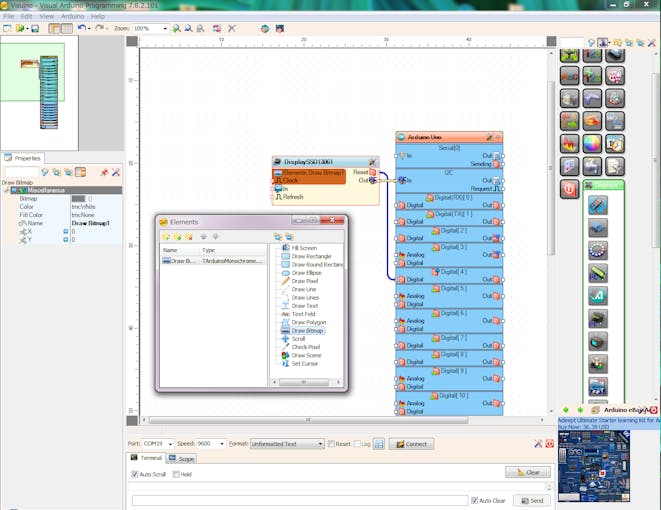661x510 pixels.
Task: Switch to the Terminal tab
Action: coord(146,458)
